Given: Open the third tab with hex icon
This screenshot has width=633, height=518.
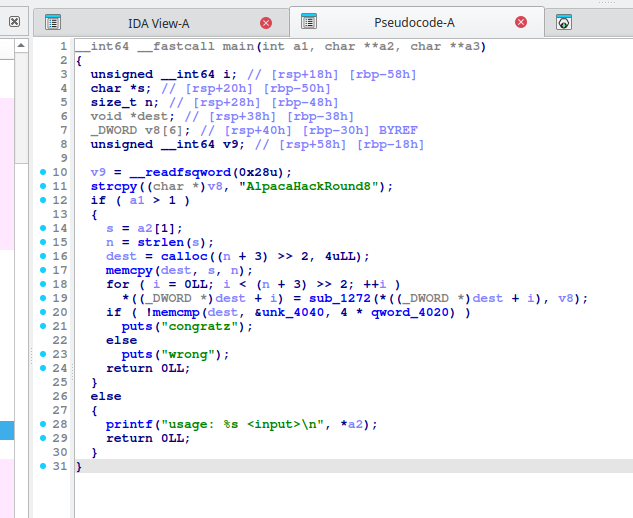Looking at the screenshot, I should (565, 22).
